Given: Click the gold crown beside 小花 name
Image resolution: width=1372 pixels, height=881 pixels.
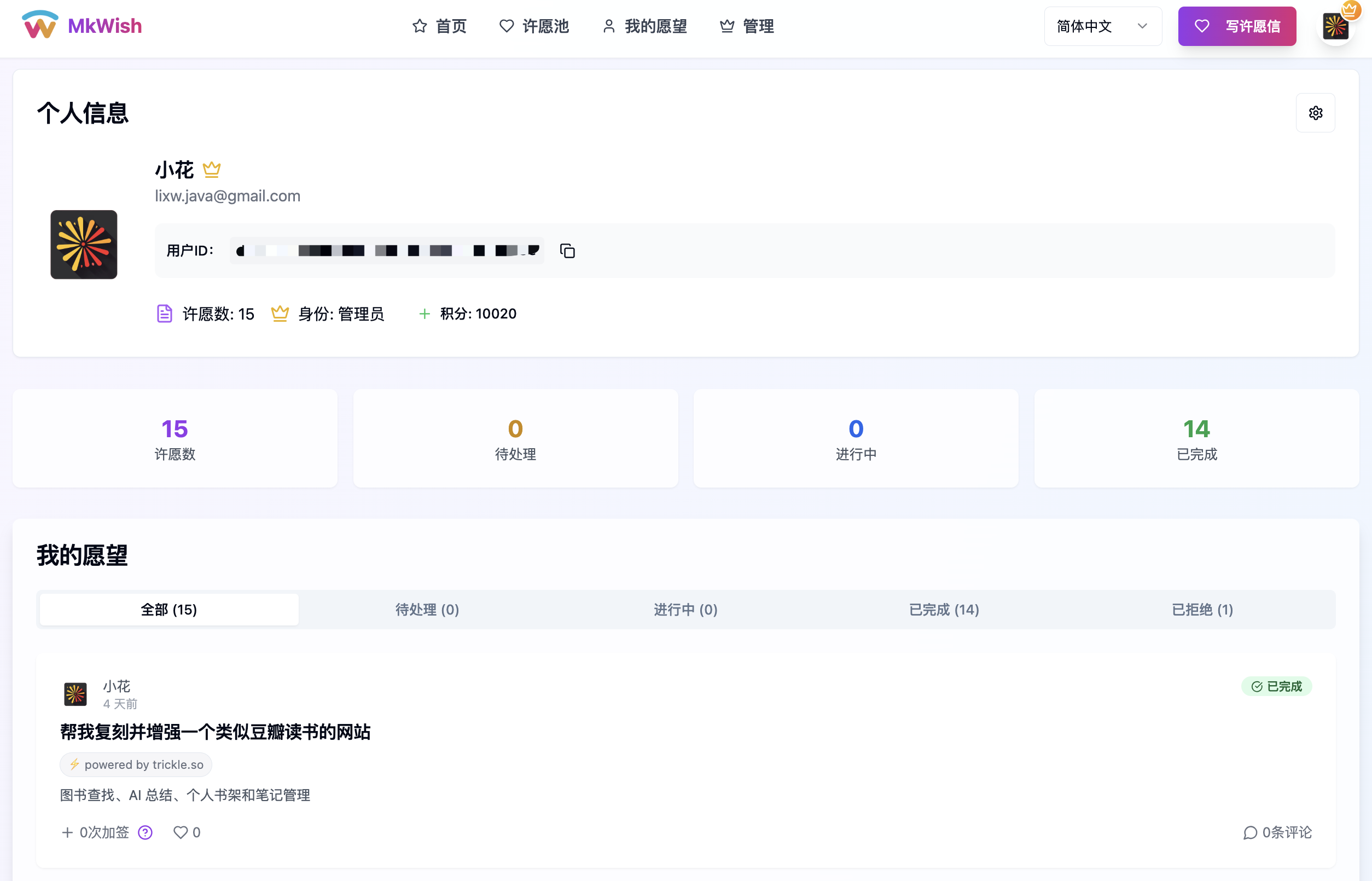Looking at the screenshot, I should tap(212, 169).
